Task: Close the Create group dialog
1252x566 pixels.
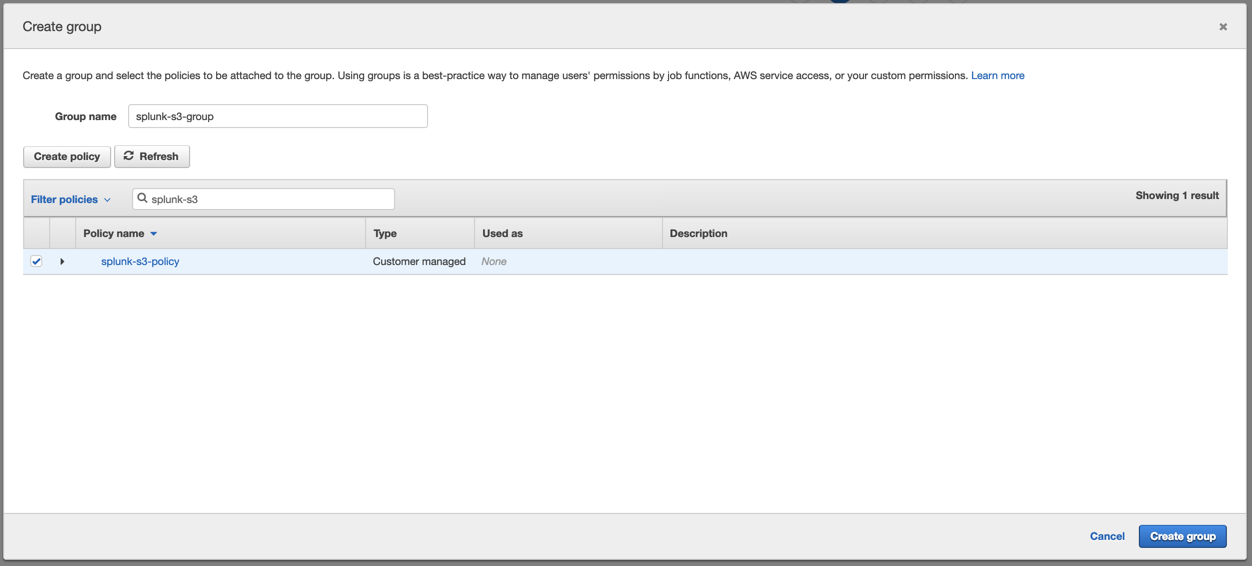Action: point(1222,27)
